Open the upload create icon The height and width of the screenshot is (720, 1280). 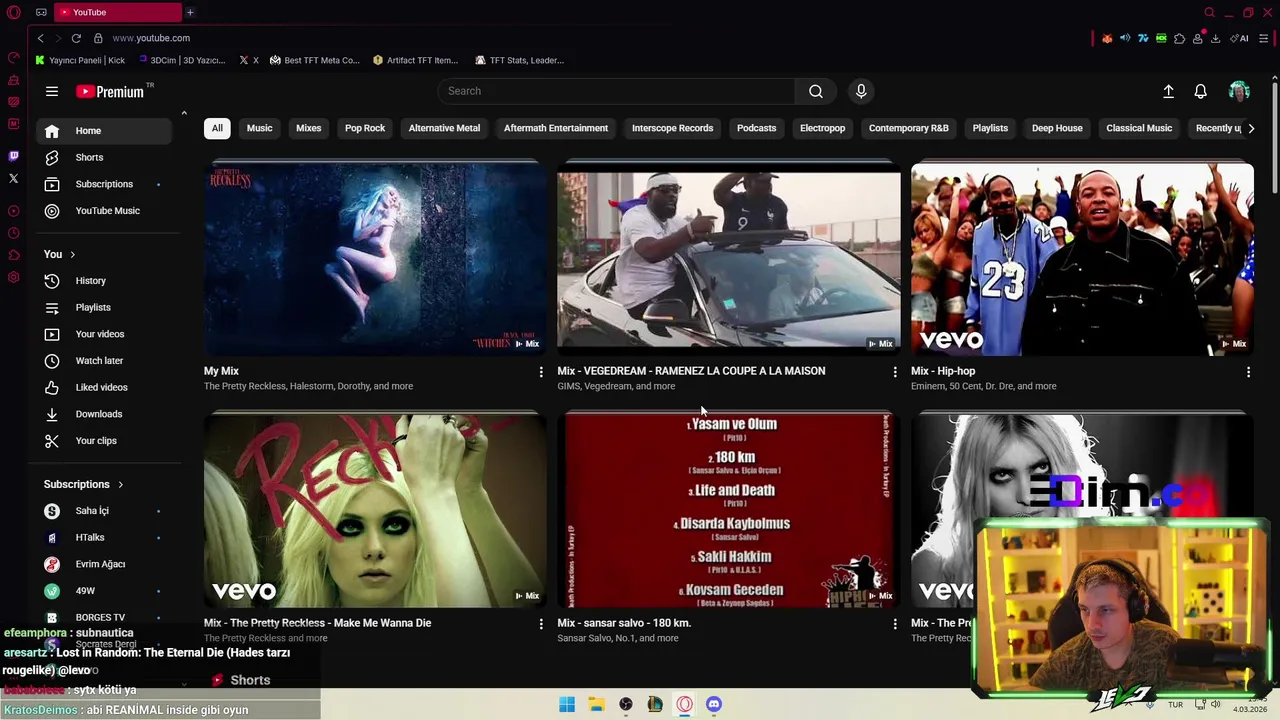click(1168, 91)
